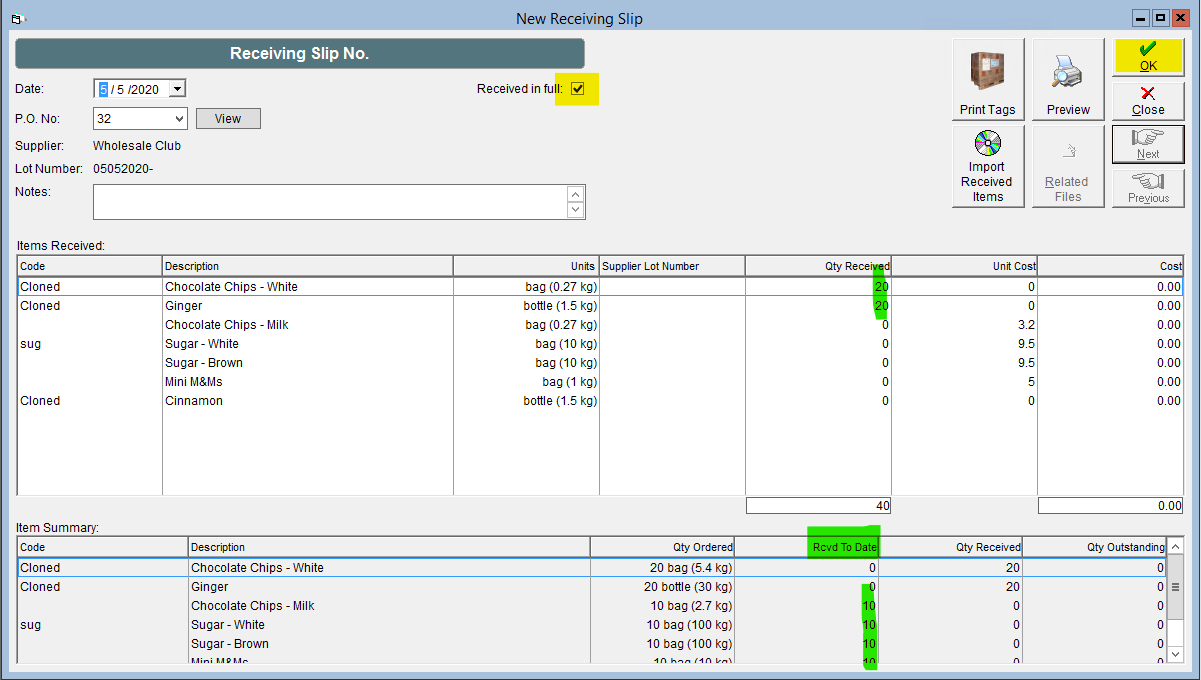Click the month field in Date box

pyautogui.click(x=103, y=89)
